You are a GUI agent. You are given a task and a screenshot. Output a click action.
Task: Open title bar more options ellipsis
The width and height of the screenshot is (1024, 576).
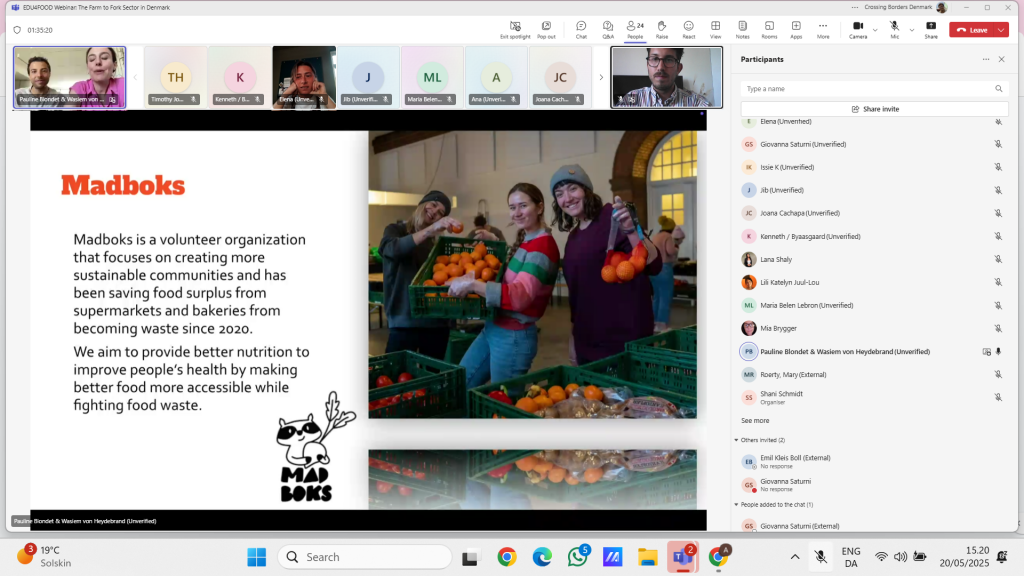click(855, 7)
